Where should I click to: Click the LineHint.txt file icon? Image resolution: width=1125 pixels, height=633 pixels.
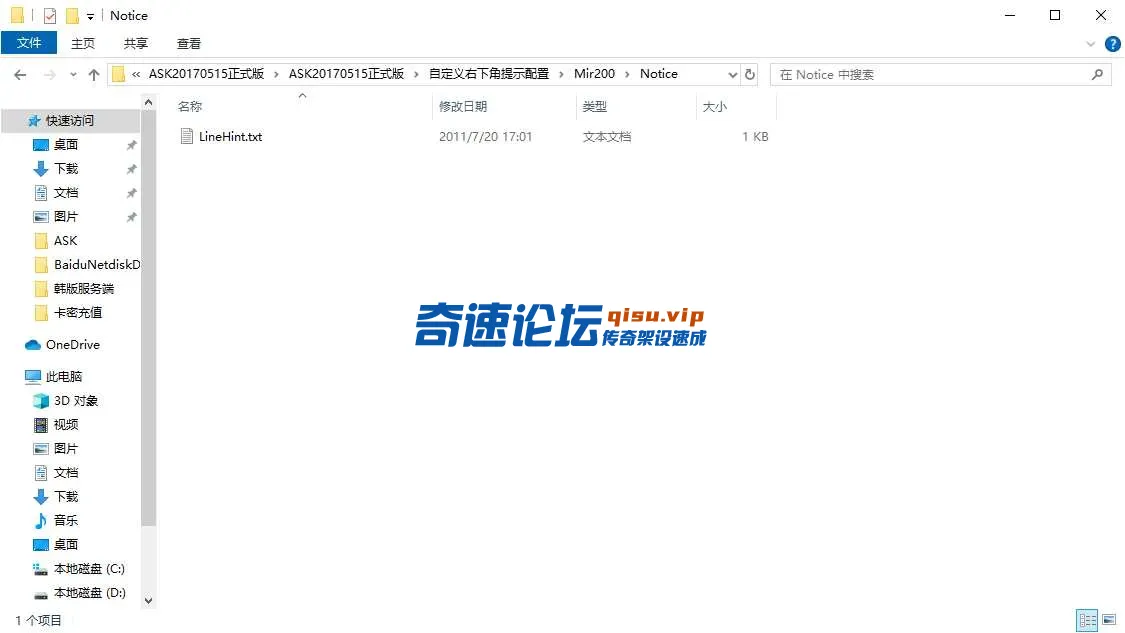coord(187,136)
